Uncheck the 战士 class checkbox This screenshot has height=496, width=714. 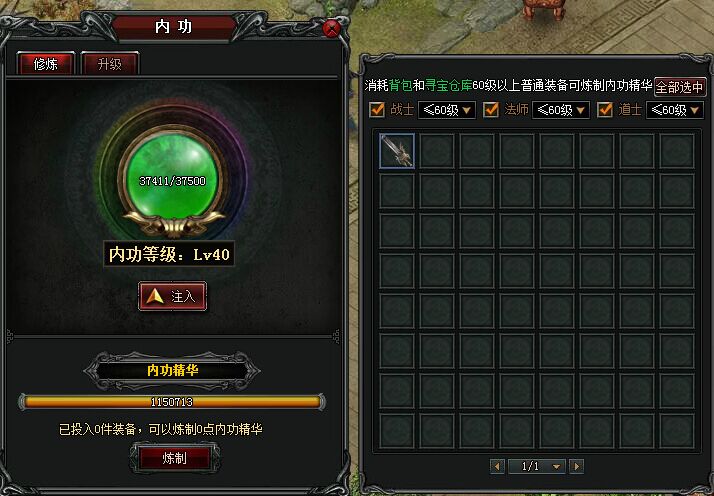click(x=377, y=110)
